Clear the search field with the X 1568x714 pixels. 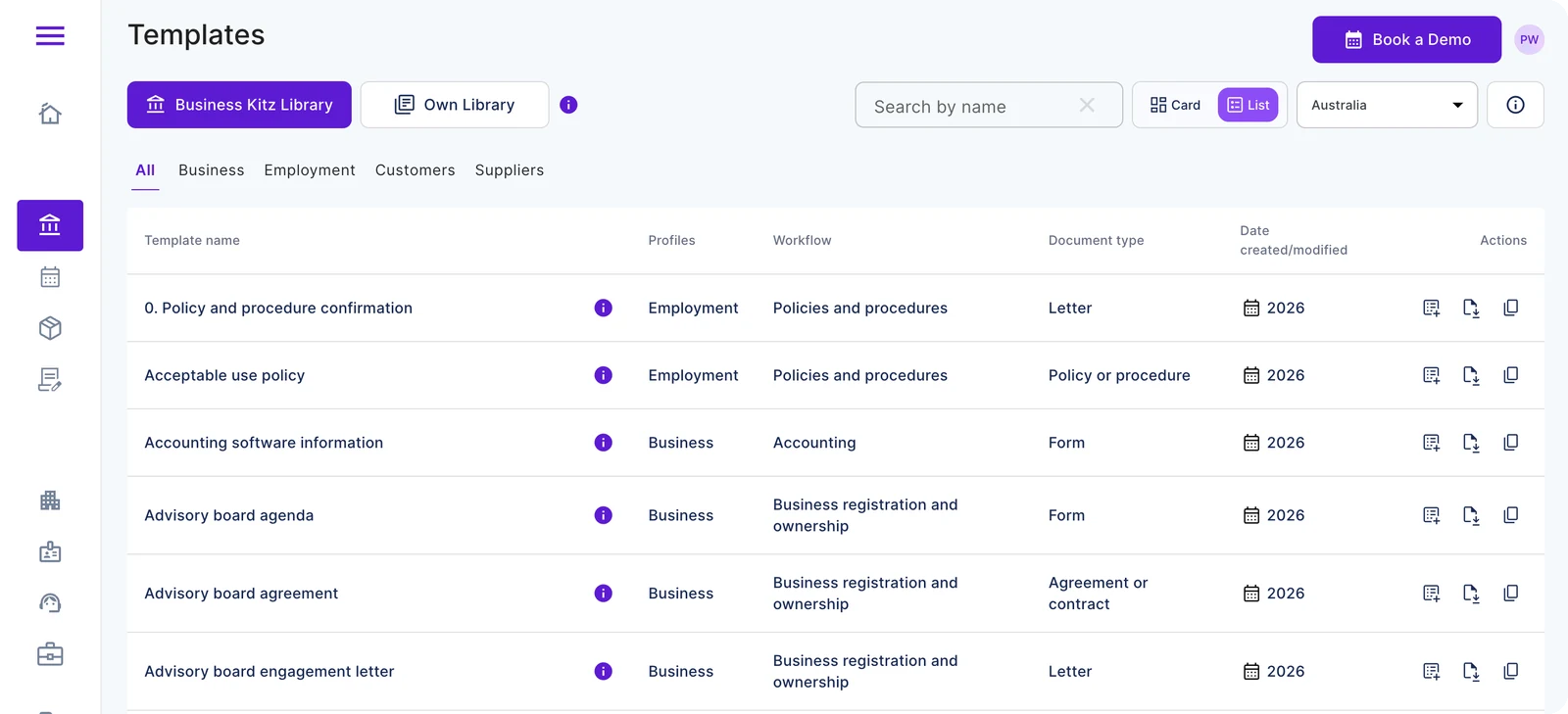point(1087,105)
